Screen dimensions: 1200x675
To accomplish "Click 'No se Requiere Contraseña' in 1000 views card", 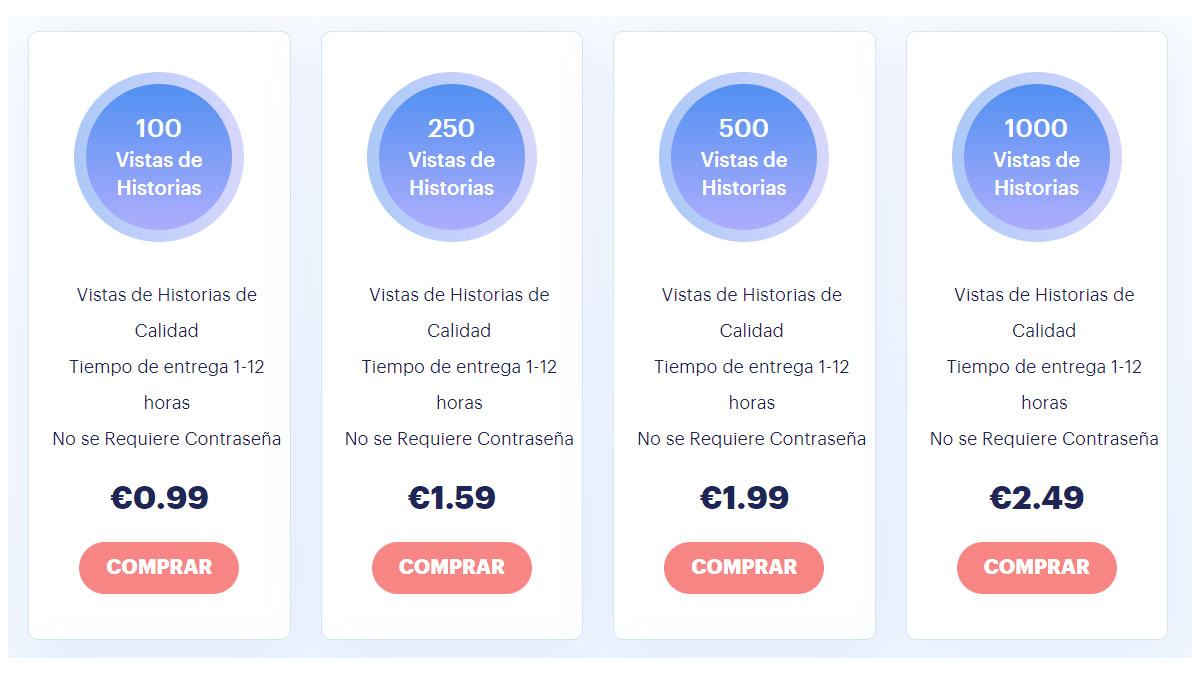I will 1044,438.
